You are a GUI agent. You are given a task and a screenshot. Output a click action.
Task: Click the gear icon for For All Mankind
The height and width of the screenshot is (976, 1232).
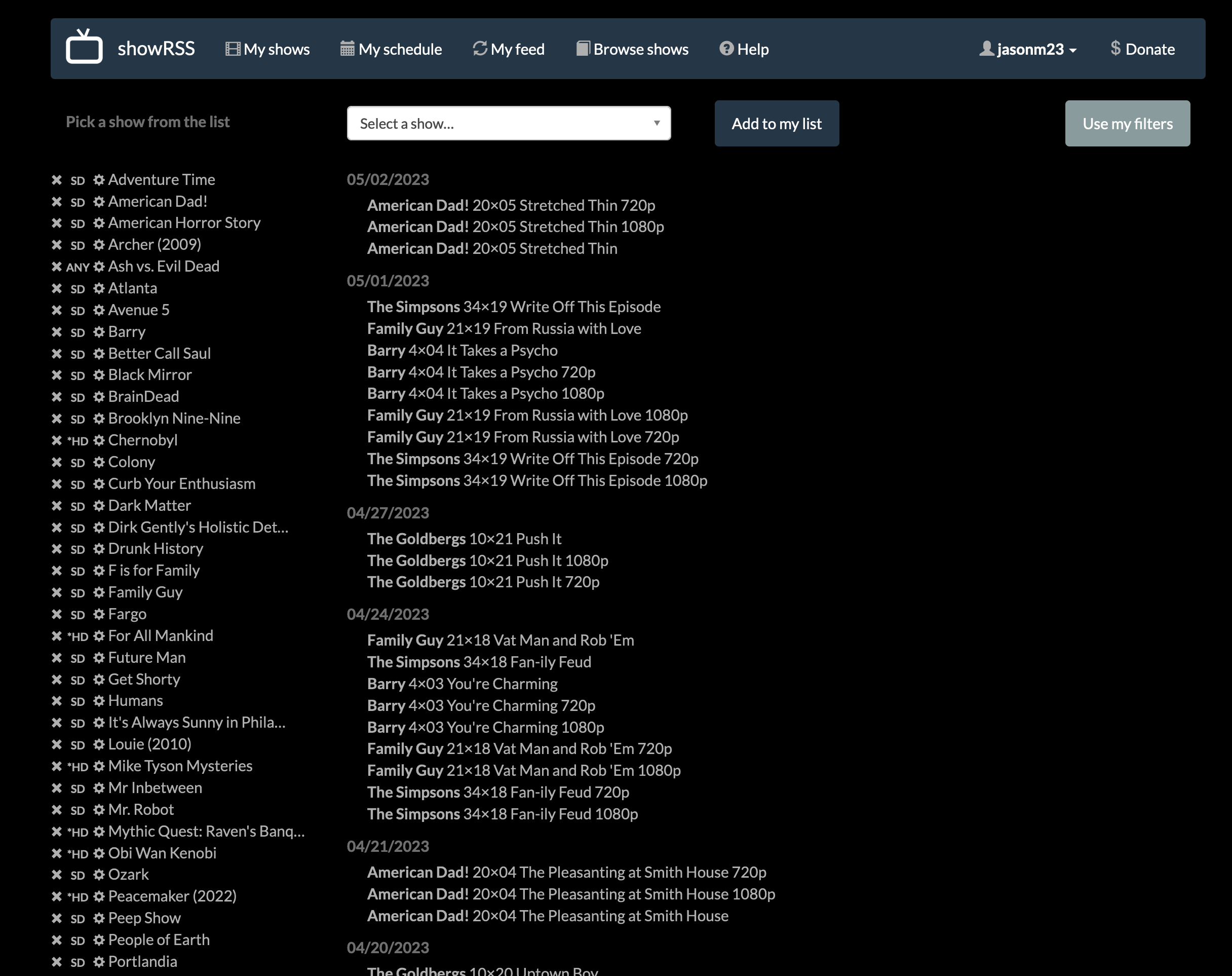(99, 636)
